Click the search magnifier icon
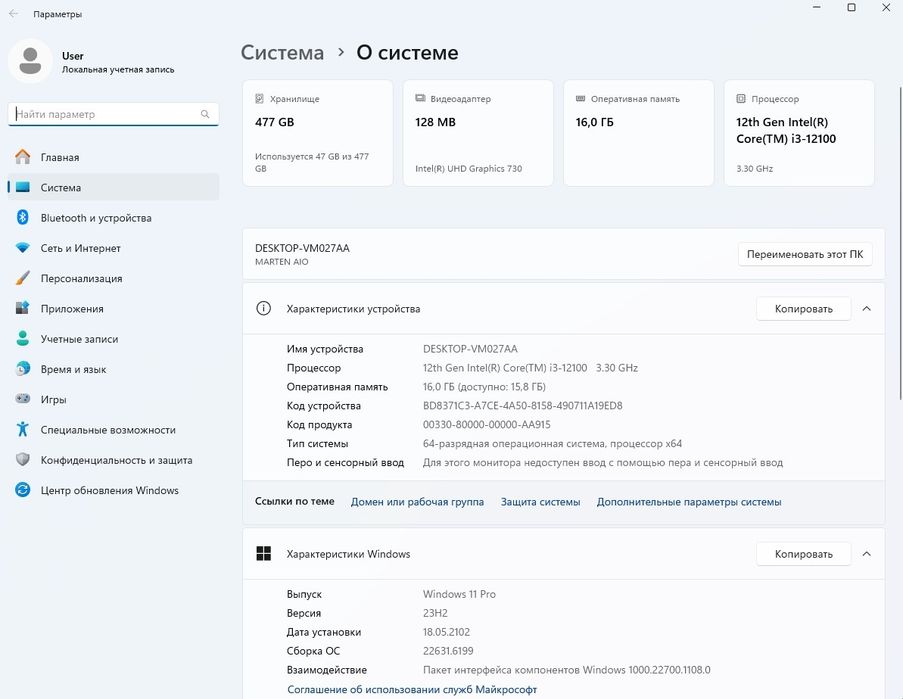 tap(205, 114)
